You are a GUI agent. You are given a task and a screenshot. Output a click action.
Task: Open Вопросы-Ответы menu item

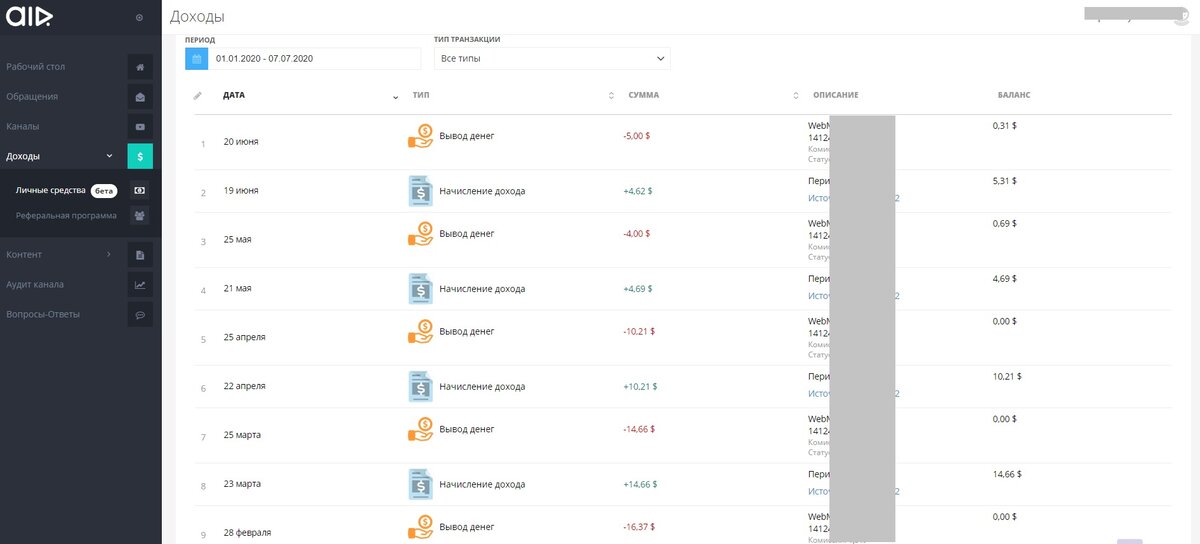[43, 314]
